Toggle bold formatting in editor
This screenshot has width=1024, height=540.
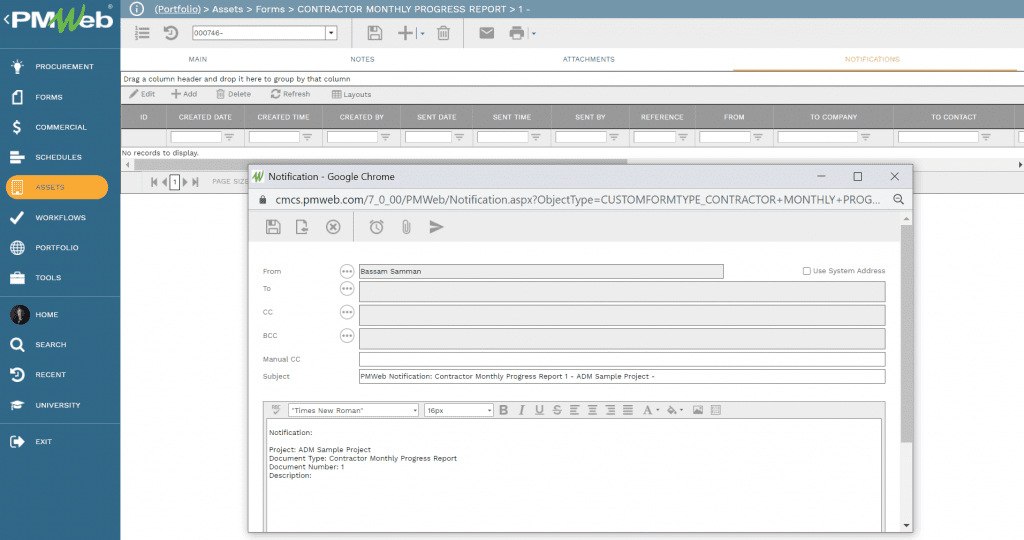coord(504,410)
